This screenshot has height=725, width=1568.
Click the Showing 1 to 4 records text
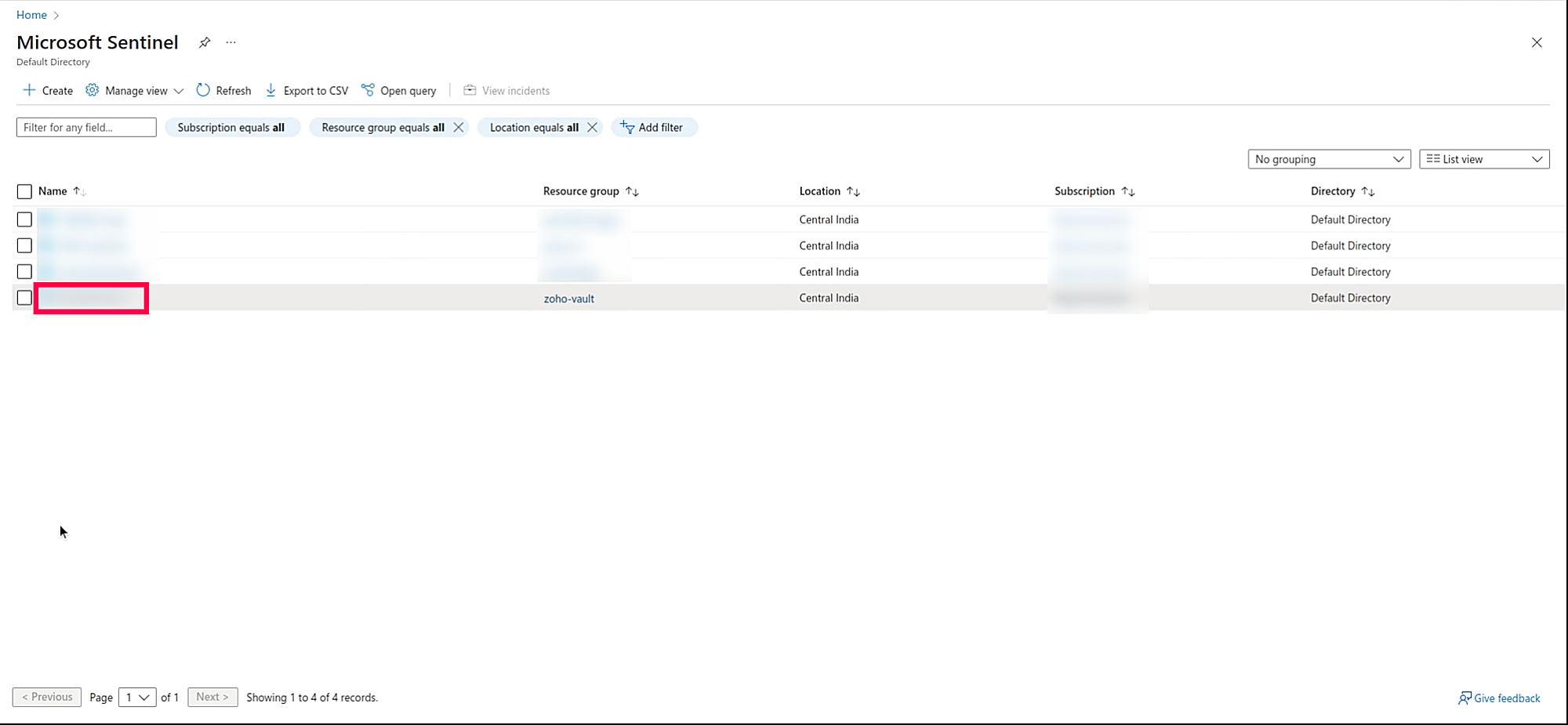pos(312,698)
